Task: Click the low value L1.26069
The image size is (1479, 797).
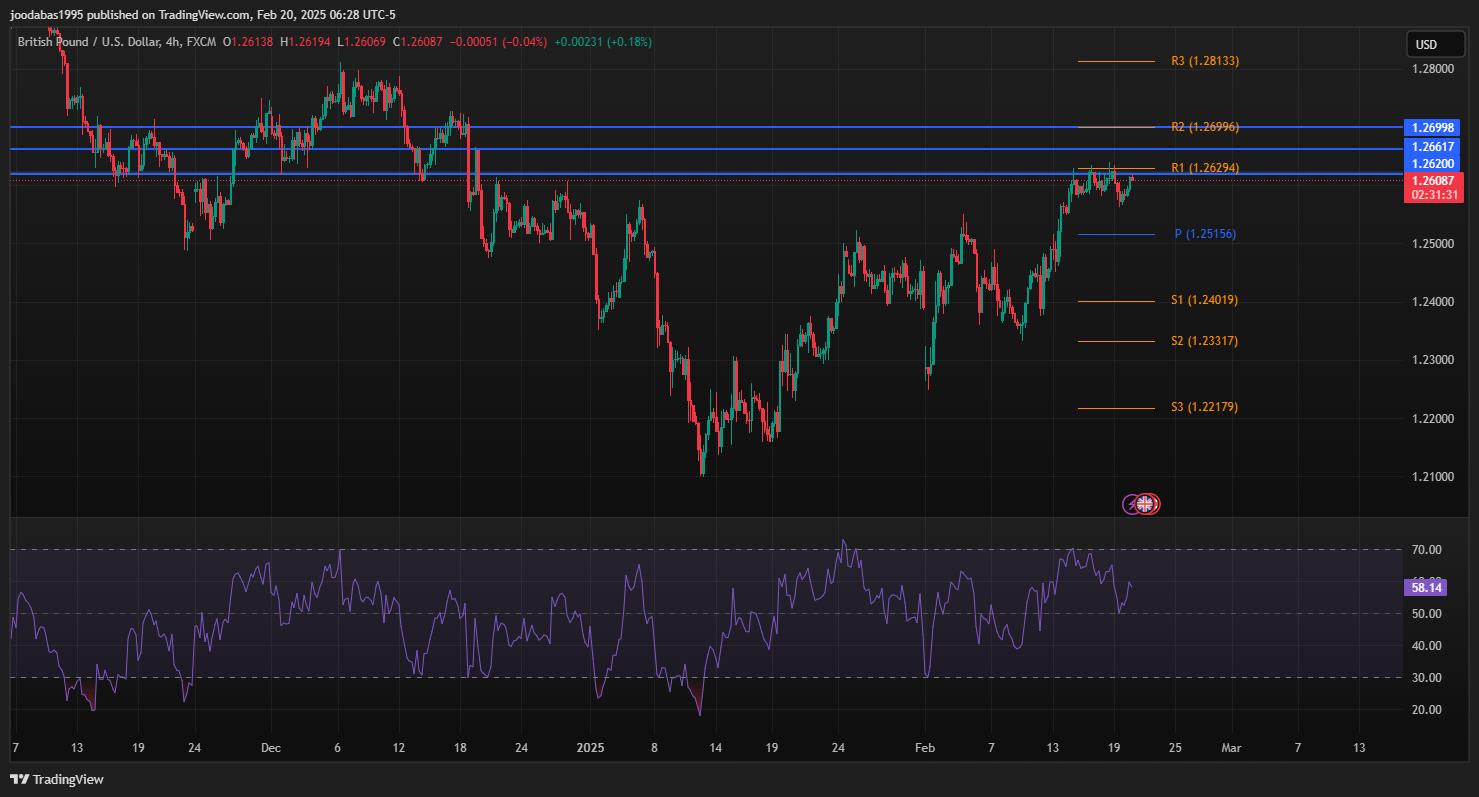Action: pyautogui.click(x=362, y=42)
